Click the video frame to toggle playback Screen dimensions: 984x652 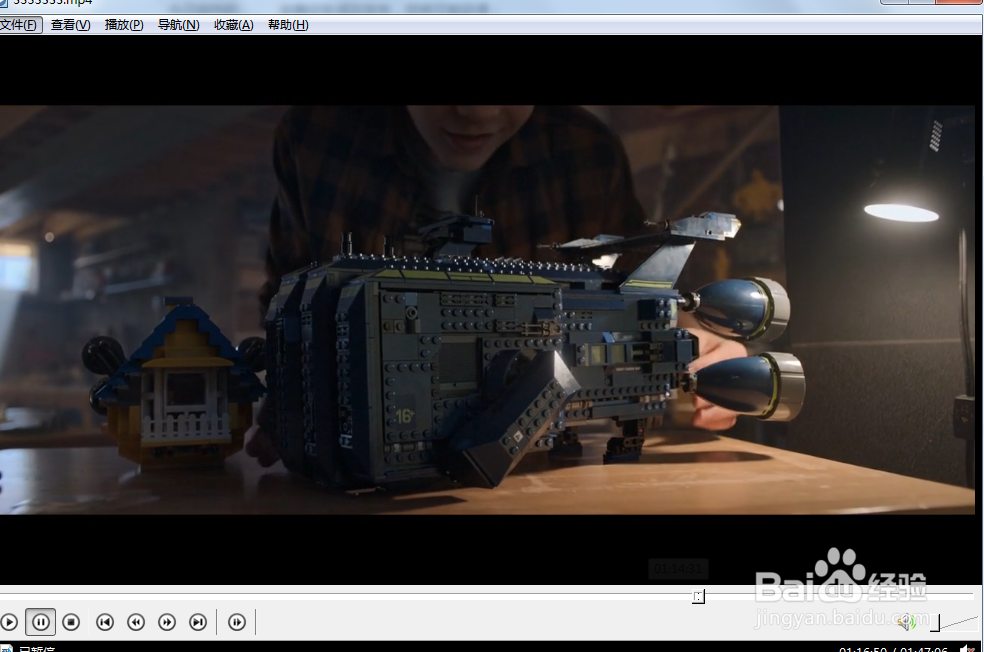coord(487,310)
